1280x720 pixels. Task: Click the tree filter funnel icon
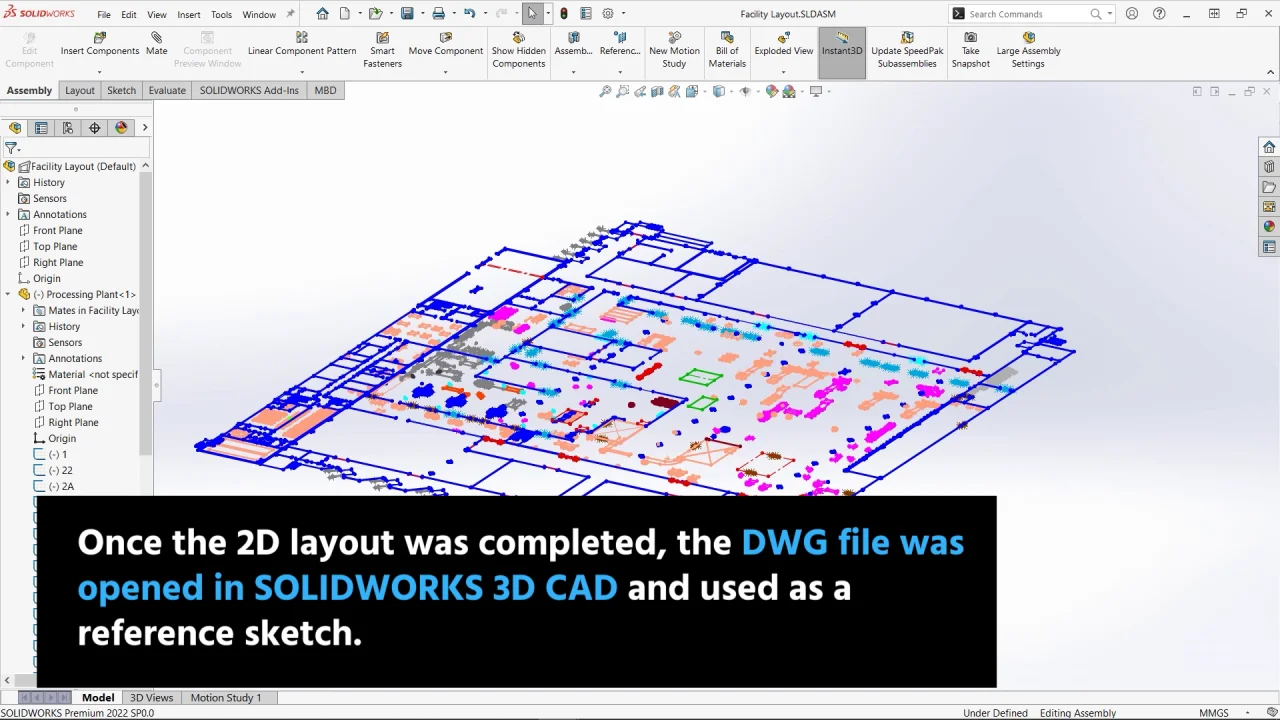tap(12, 148)
